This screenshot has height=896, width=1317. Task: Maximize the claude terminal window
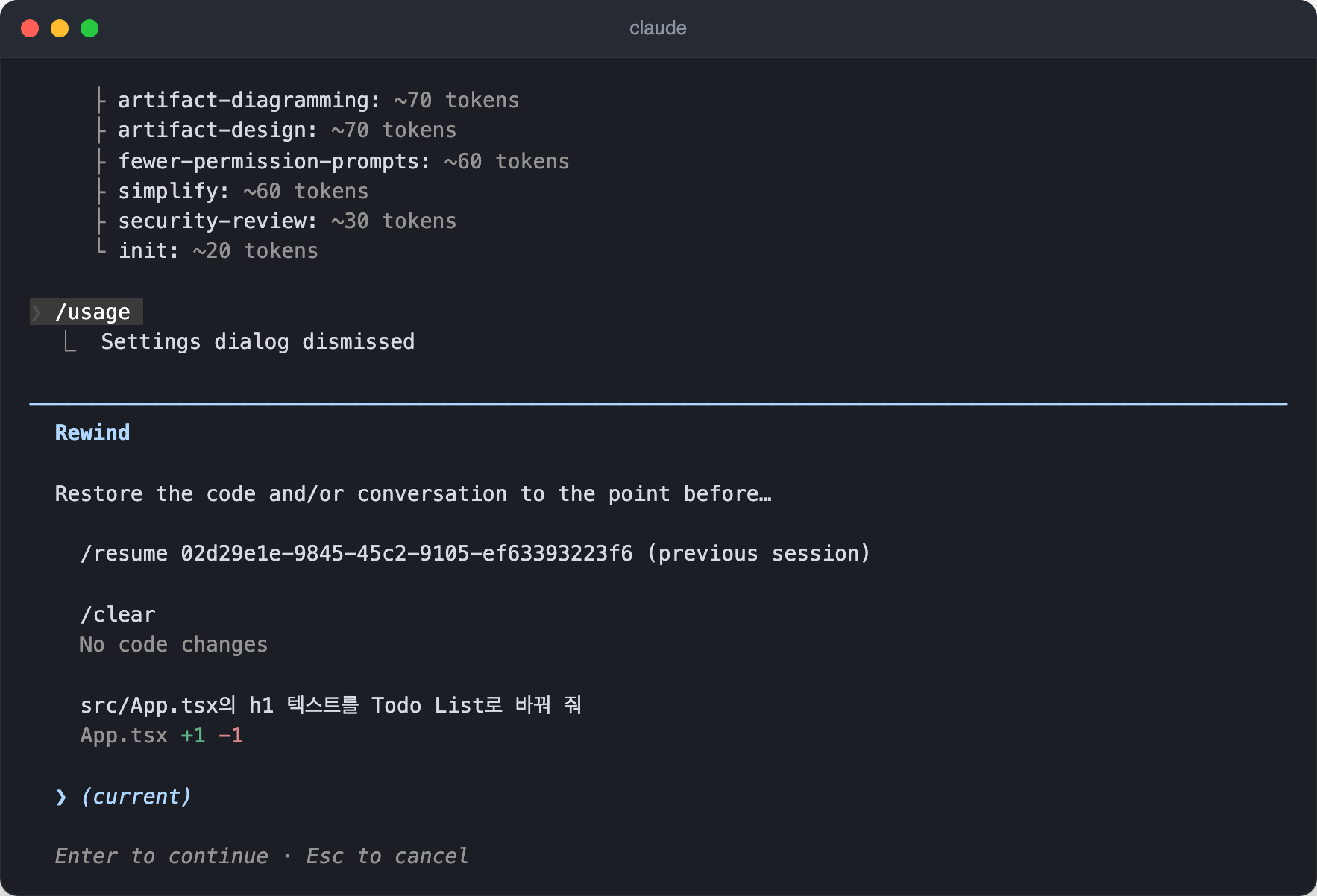tap(89, 28)
